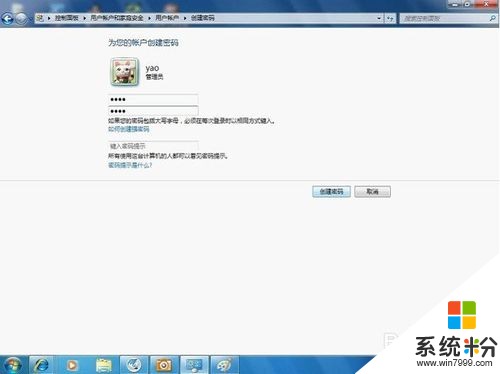Open the Windows Explorer folder icon
The width and height of the screenshot is (500, 374).
pyautogui.click(x=104, y=366)
